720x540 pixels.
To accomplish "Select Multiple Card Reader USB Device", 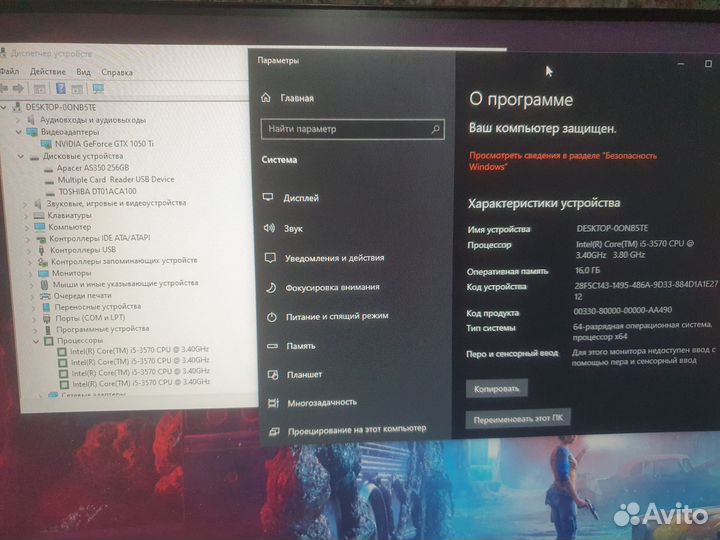I will point(116,180).
